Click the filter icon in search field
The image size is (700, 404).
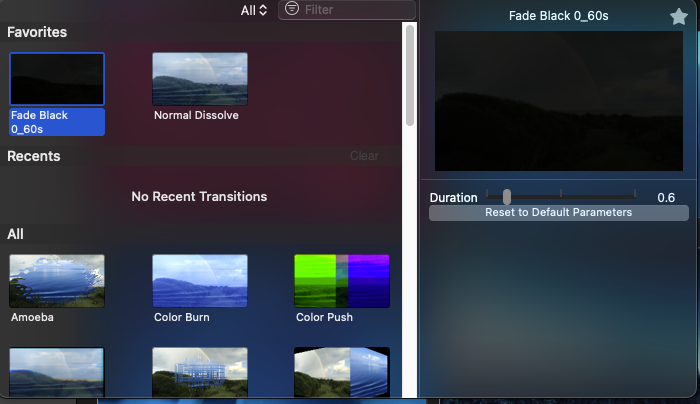pos(292,8)
